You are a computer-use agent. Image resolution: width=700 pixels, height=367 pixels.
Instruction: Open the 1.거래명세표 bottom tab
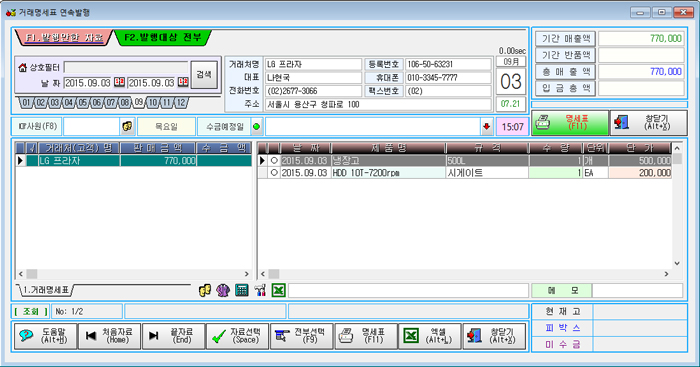point(46,291)
